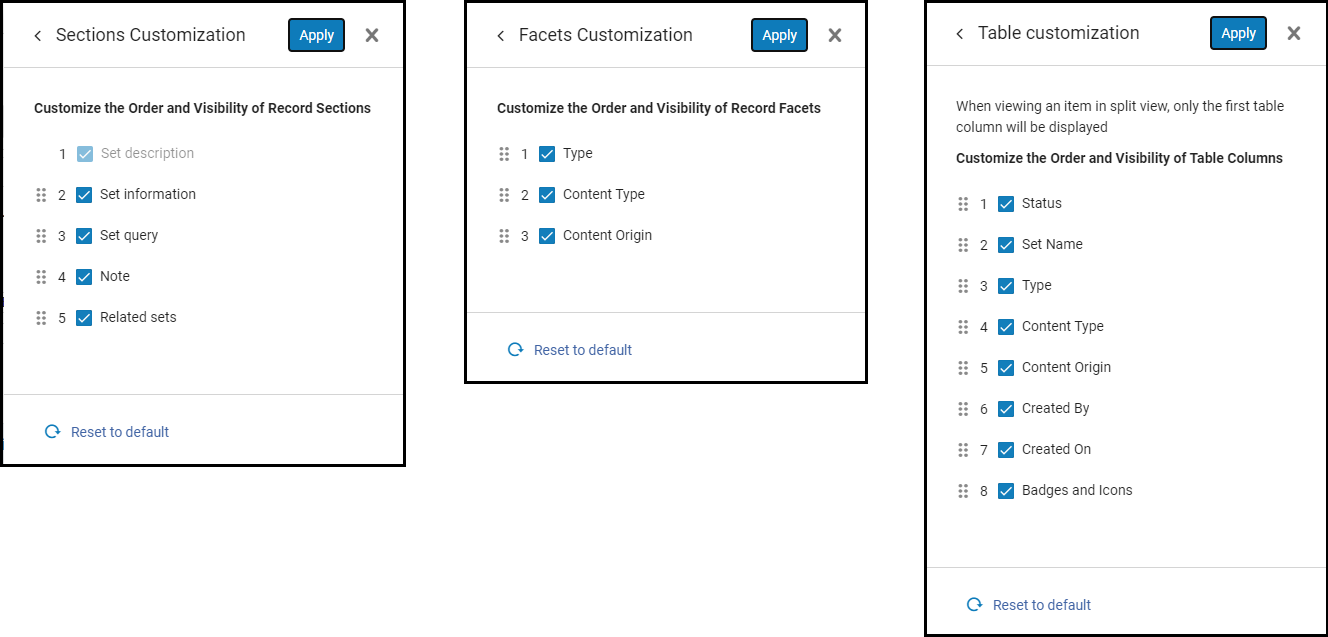Image resolution: width=1328 pixels, height=637 pixels.
Task: Apply changes in Sections Customization
Action: pos(317,35)
